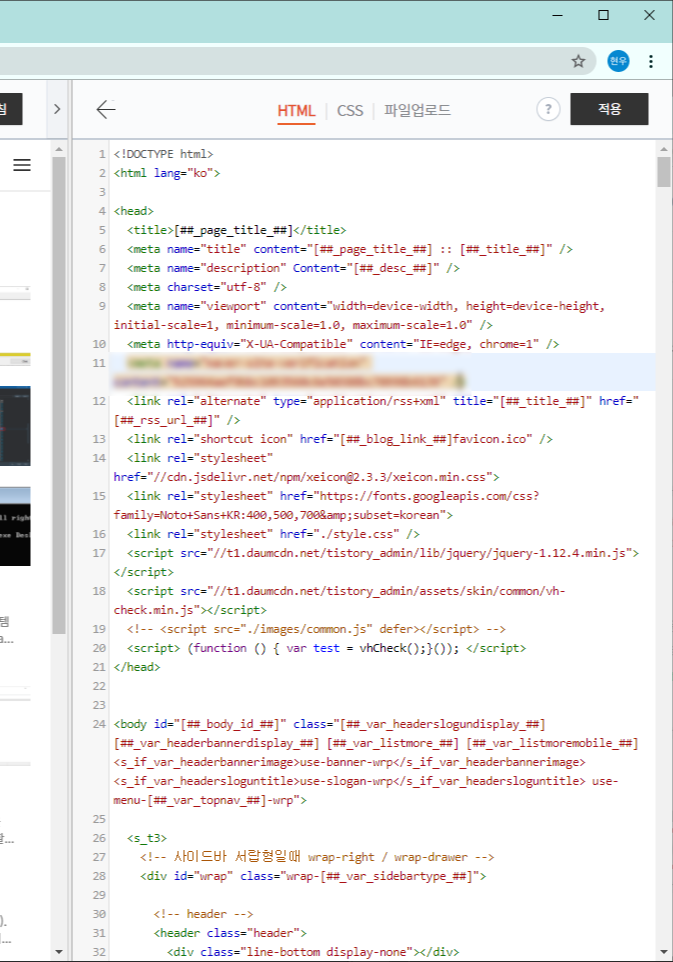
Task: Click the commented common.js script line
Action: coord(317,629)
